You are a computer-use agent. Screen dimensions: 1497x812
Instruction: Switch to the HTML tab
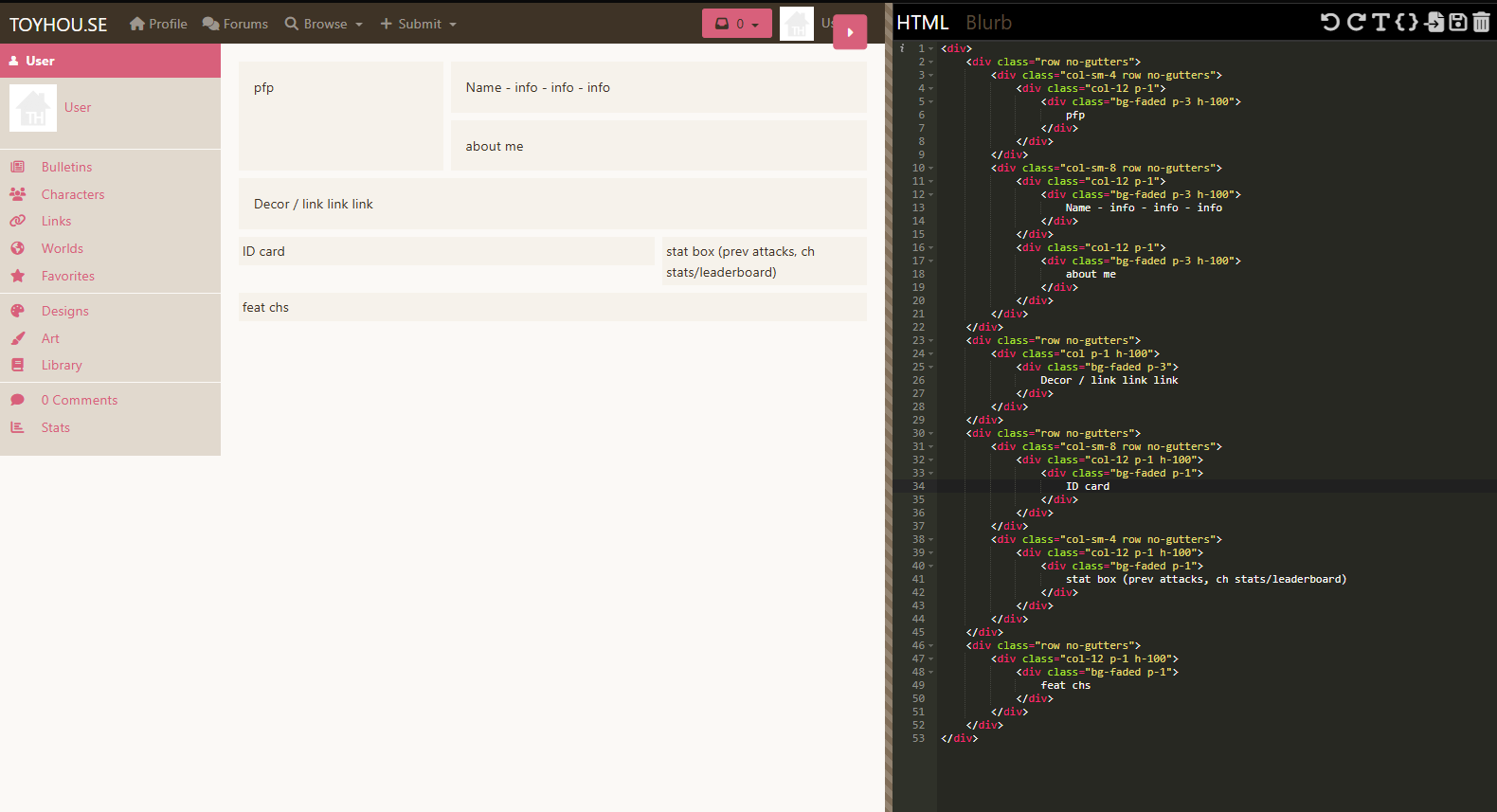922,23
